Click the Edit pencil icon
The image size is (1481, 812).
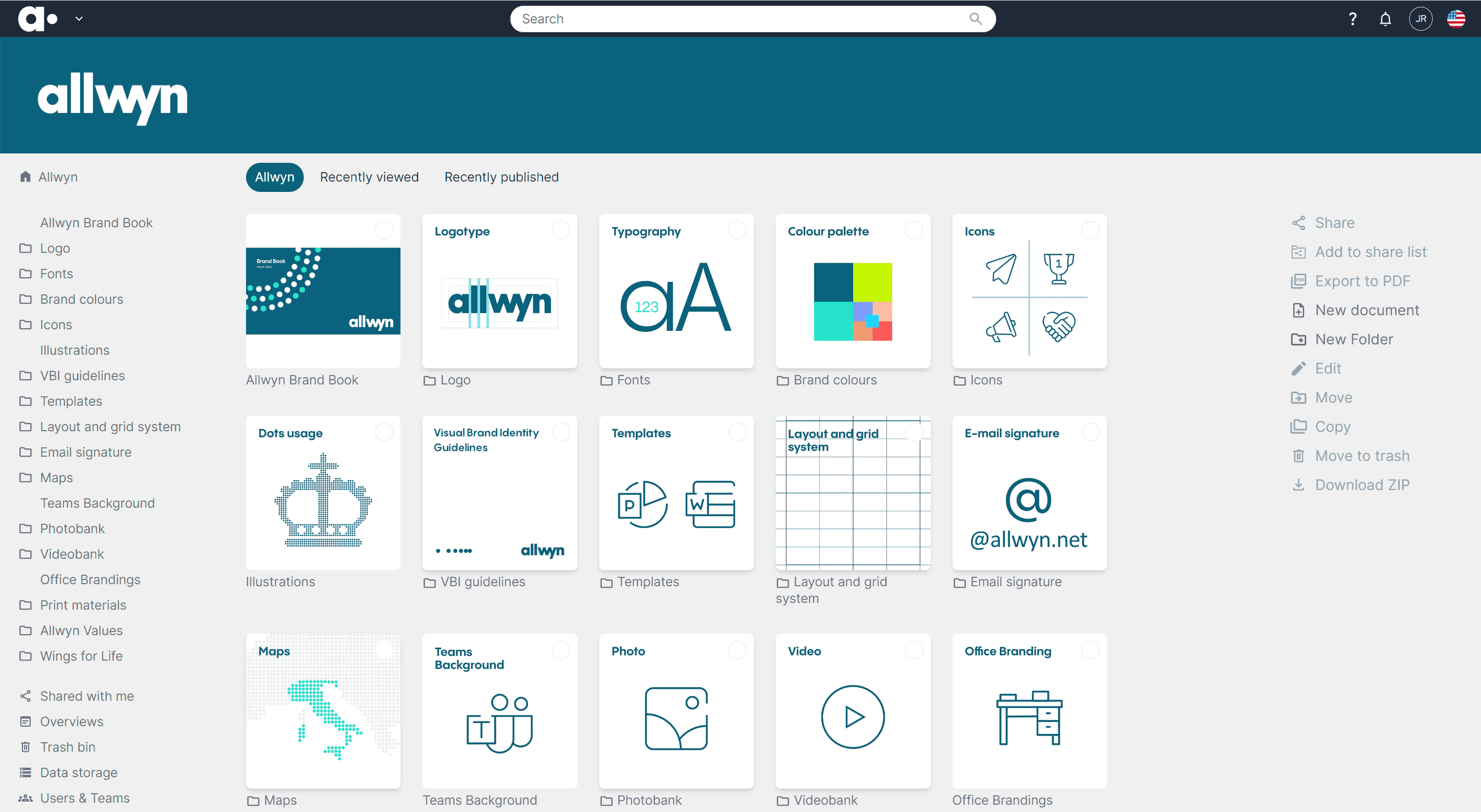pos(1298,369)
